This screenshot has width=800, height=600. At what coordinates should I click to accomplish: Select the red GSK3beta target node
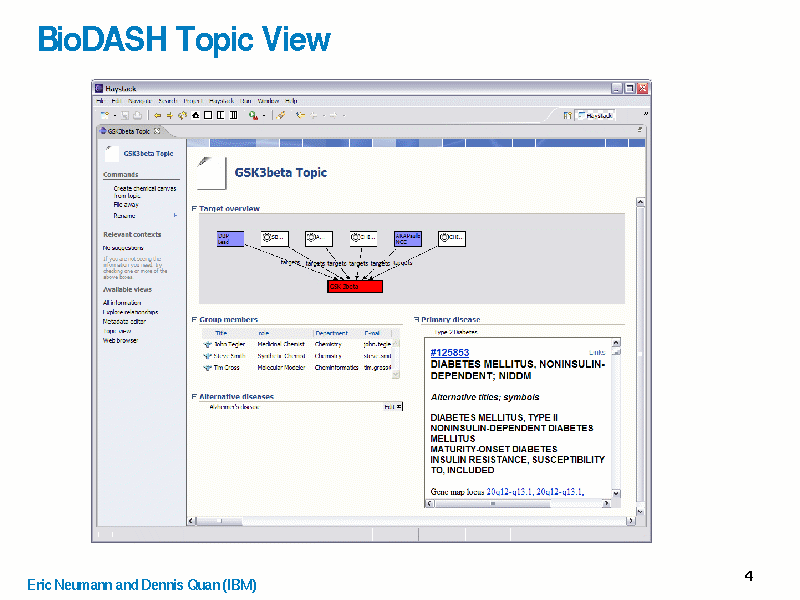point(355,287)
